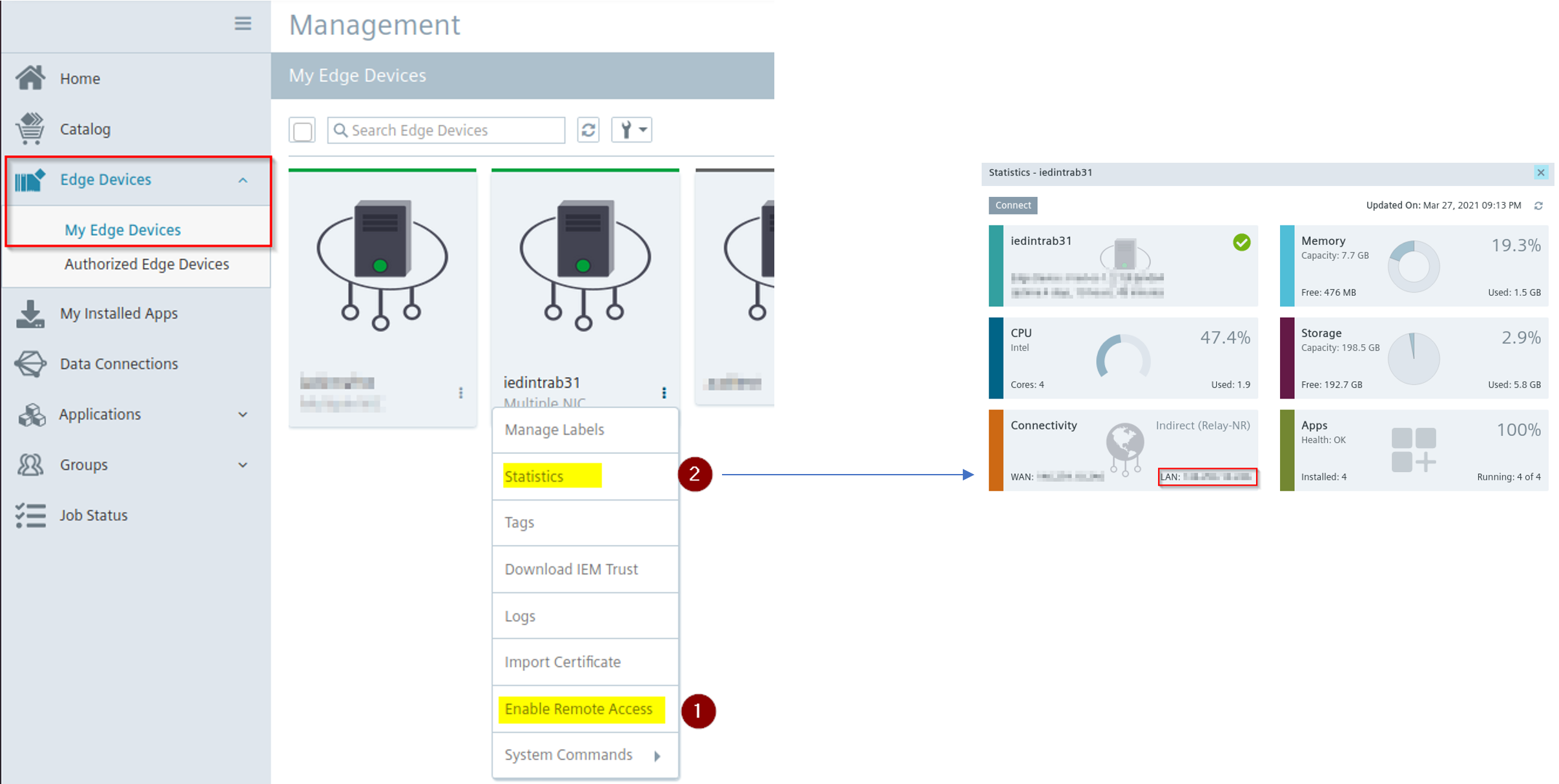The image size is (1559, 784).
Task: Open the wrench tools dropdown
Action: pos(632,130)
